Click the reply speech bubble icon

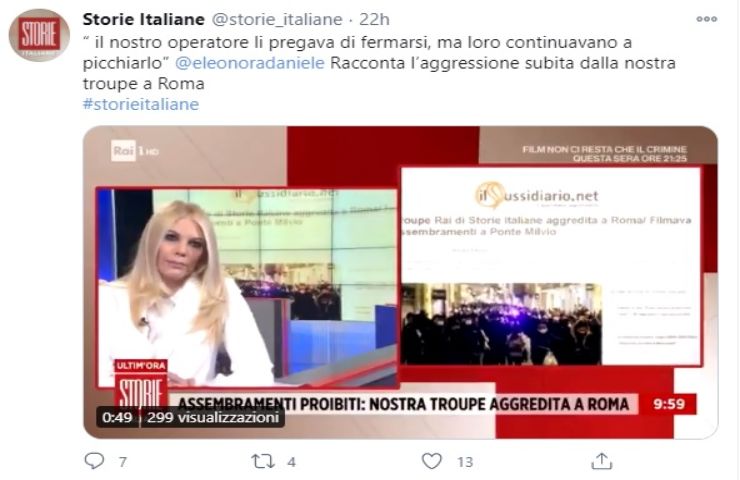click(94, 461)
